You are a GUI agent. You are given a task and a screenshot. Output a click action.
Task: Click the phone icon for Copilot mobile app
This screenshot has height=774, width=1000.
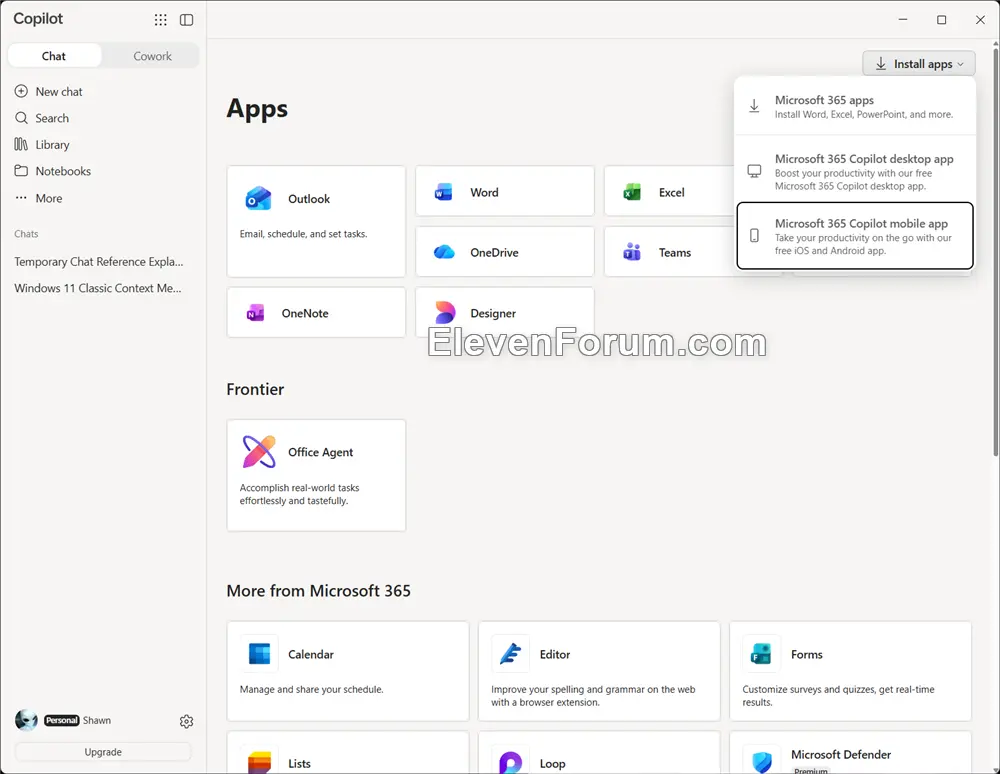pyautogui.click(x=754, y=235)
